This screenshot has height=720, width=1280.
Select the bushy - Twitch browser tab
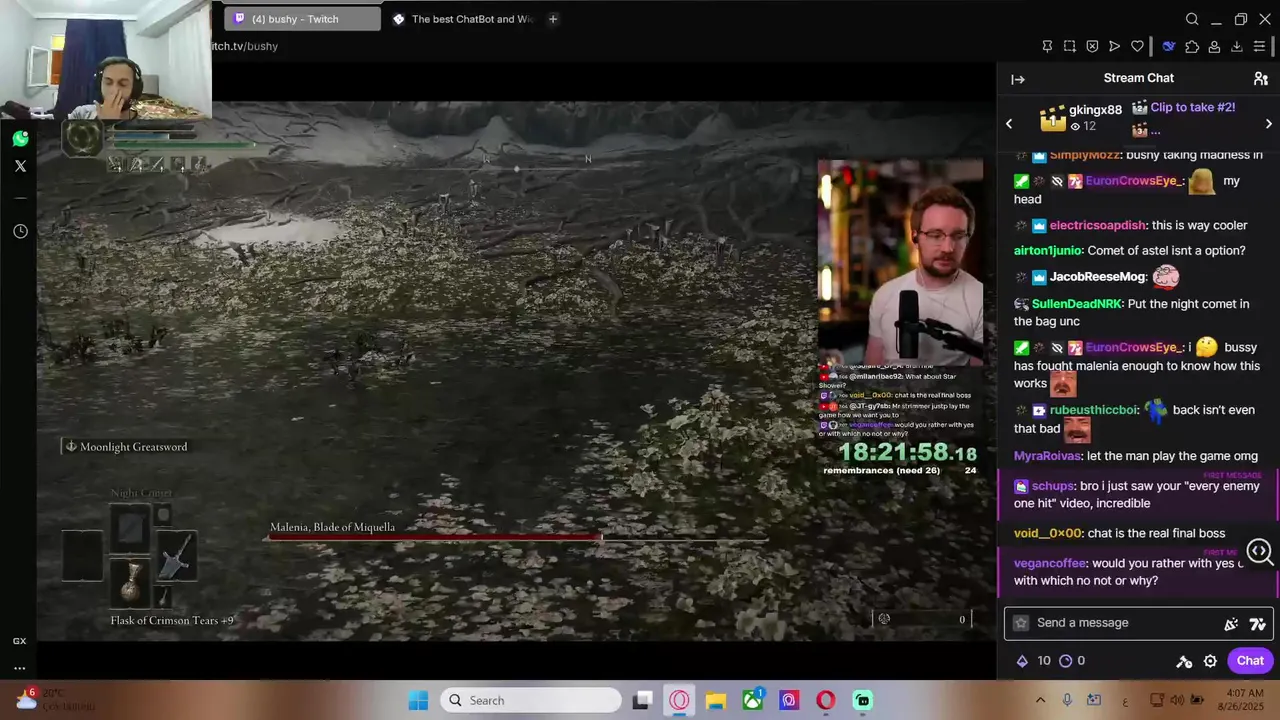[x=303, y=19]
